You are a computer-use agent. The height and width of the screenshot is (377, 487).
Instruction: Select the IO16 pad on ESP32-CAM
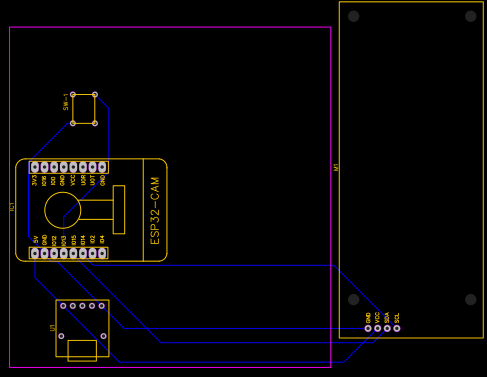coord(44,167)
